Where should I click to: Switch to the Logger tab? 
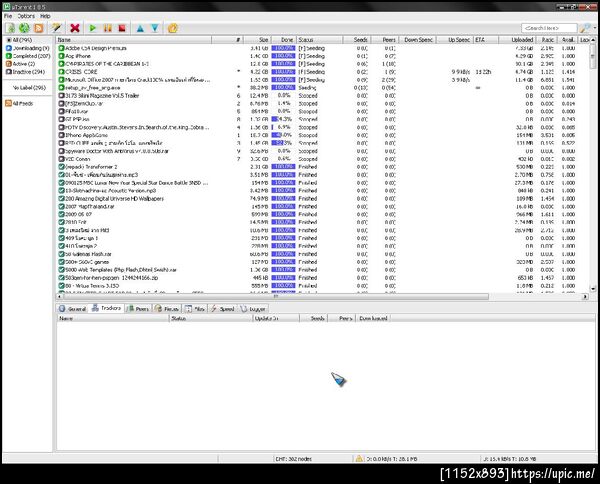click(x=253, y=308)
